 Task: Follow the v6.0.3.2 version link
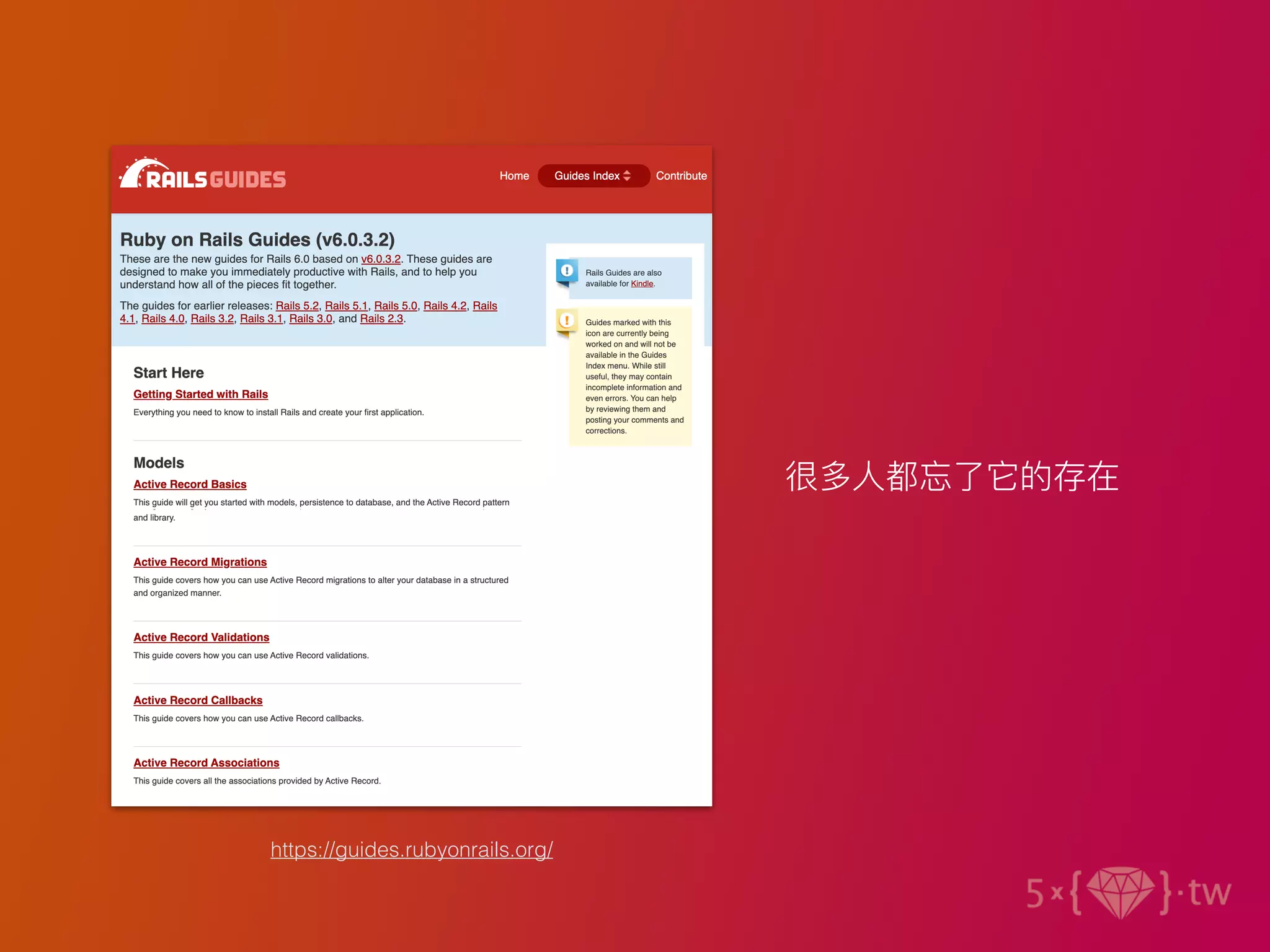(381, 259)
